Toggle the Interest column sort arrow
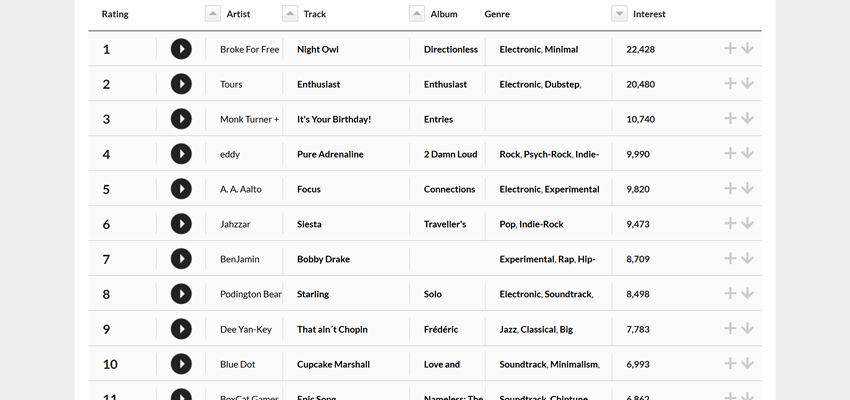Screen dimensions: 850x400 (x=619, y=14)
